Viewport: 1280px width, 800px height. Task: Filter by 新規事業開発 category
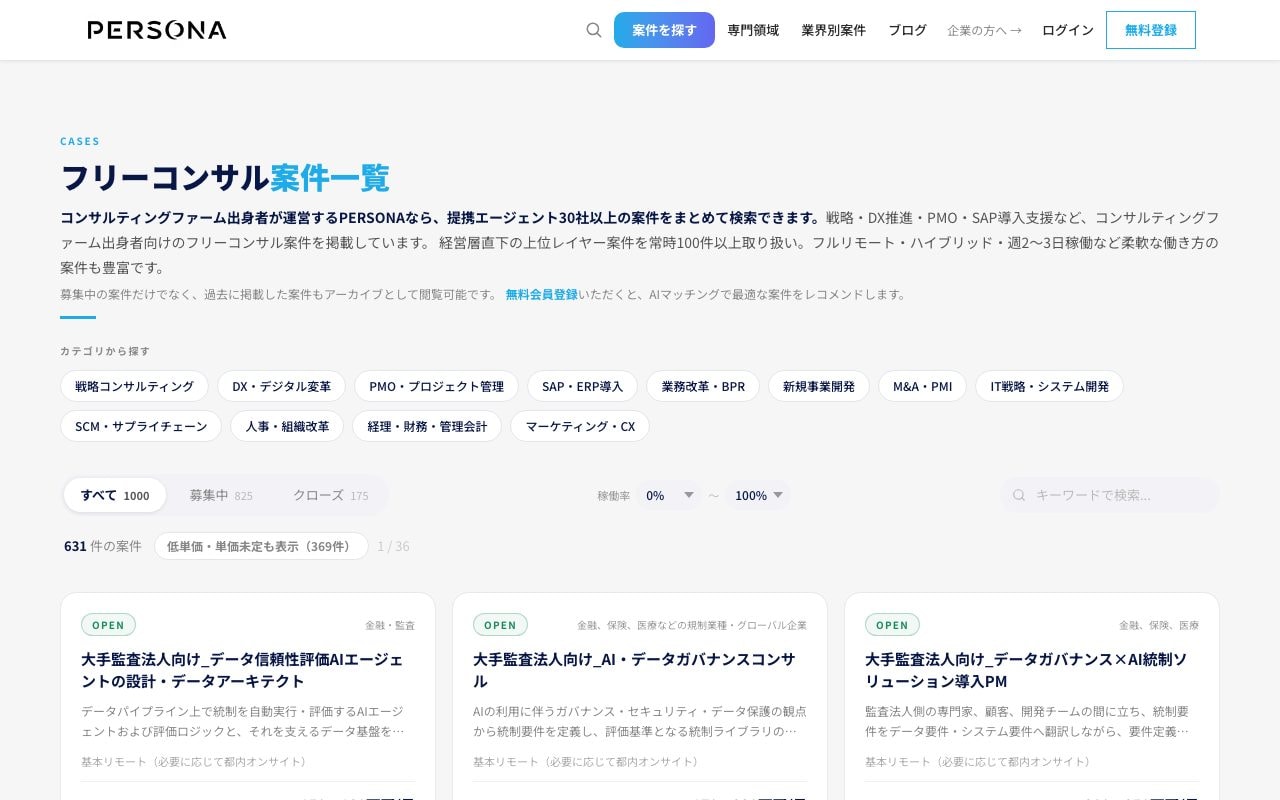pos(819,386)
